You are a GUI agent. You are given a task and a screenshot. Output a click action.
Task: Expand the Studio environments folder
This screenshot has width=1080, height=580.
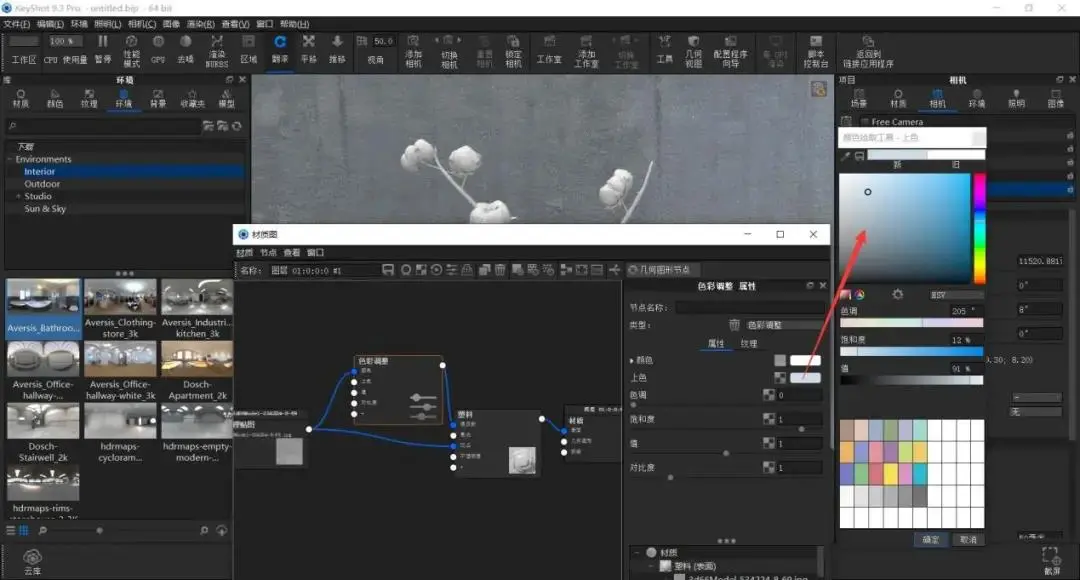click(x=19, y=196)
